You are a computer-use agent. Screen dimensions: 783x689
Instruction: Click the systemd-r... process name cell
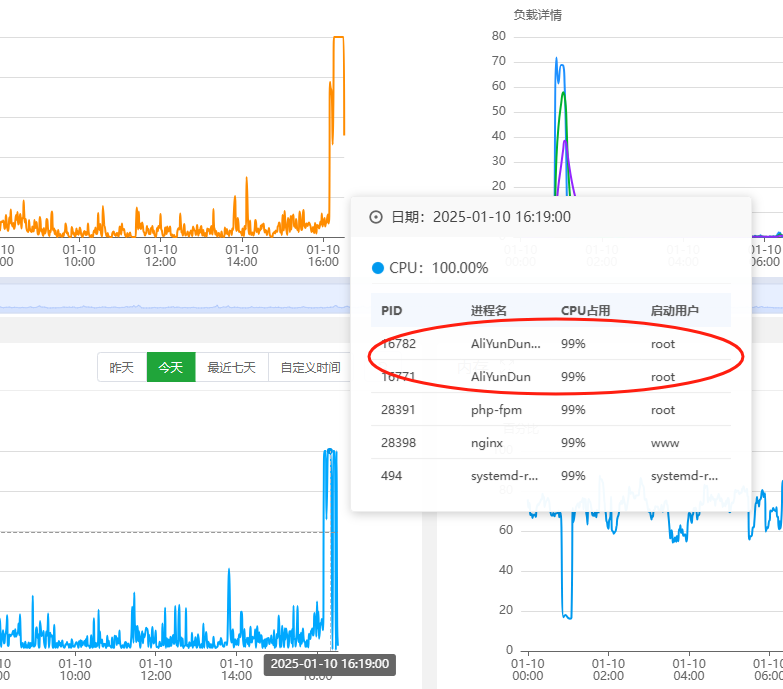(x=504, y=476)
